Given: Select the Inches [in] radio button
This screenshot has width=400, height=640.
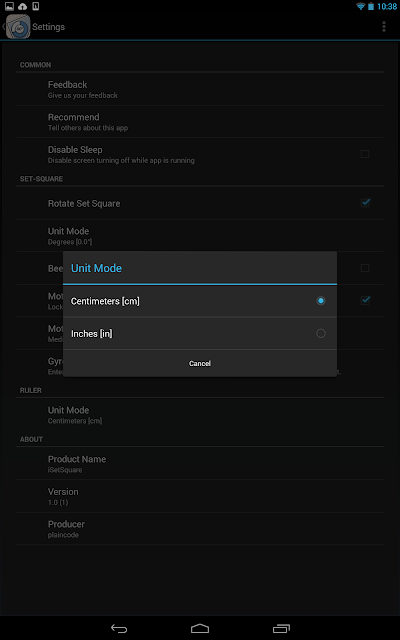Looking at the screenshot, I should point(321,333).
